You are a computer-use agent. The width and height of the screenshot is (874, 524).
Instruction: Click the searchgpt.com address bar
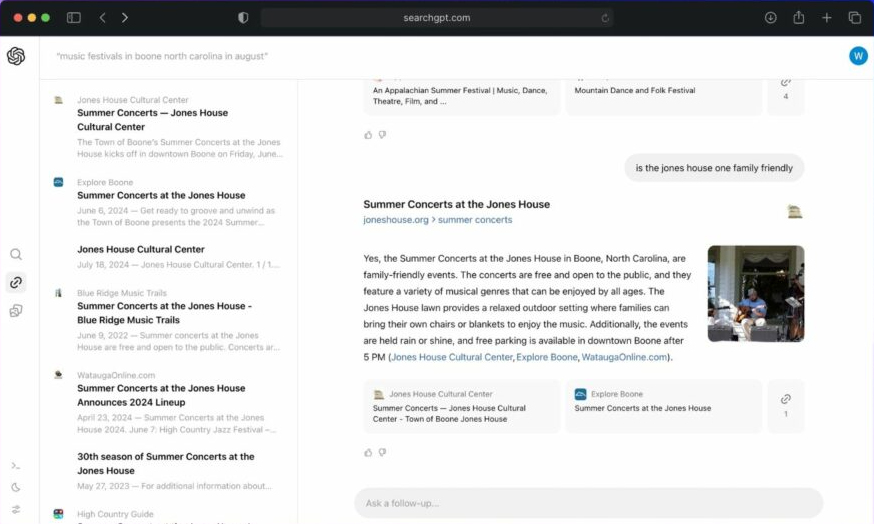(x=437, y=18)
